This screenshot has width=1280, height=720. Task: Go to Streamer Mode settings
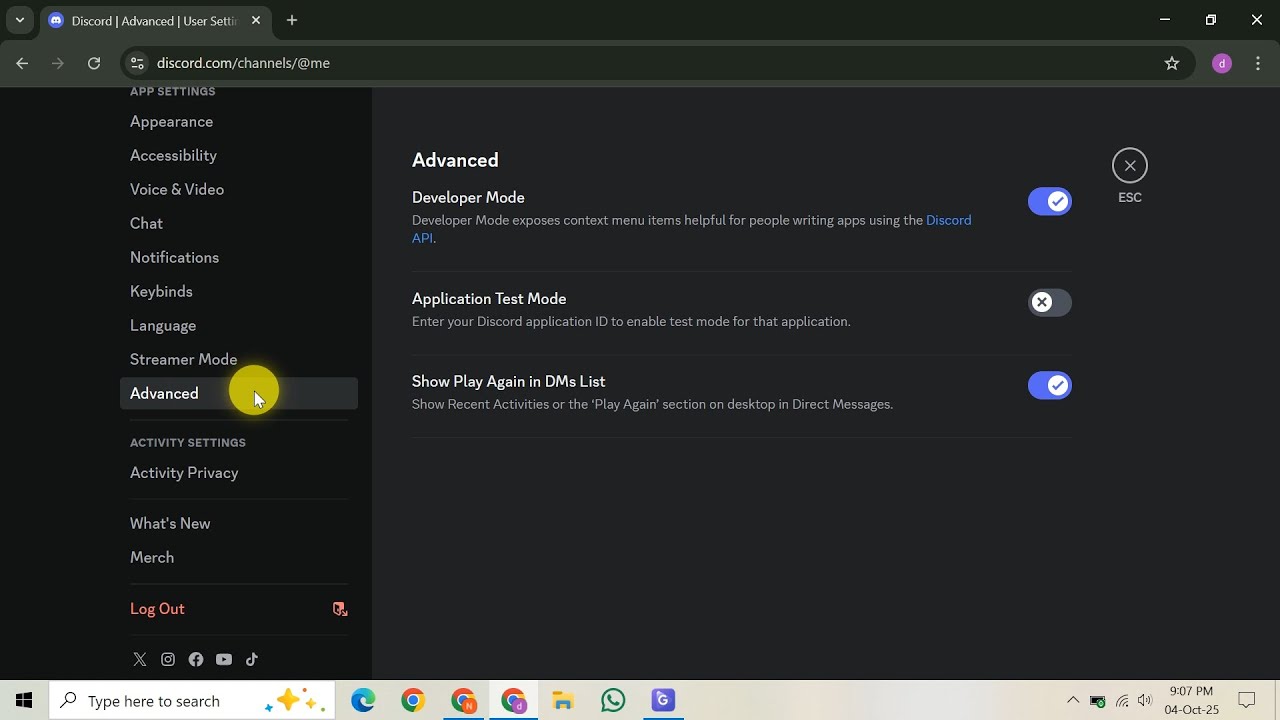coord(238,360)
